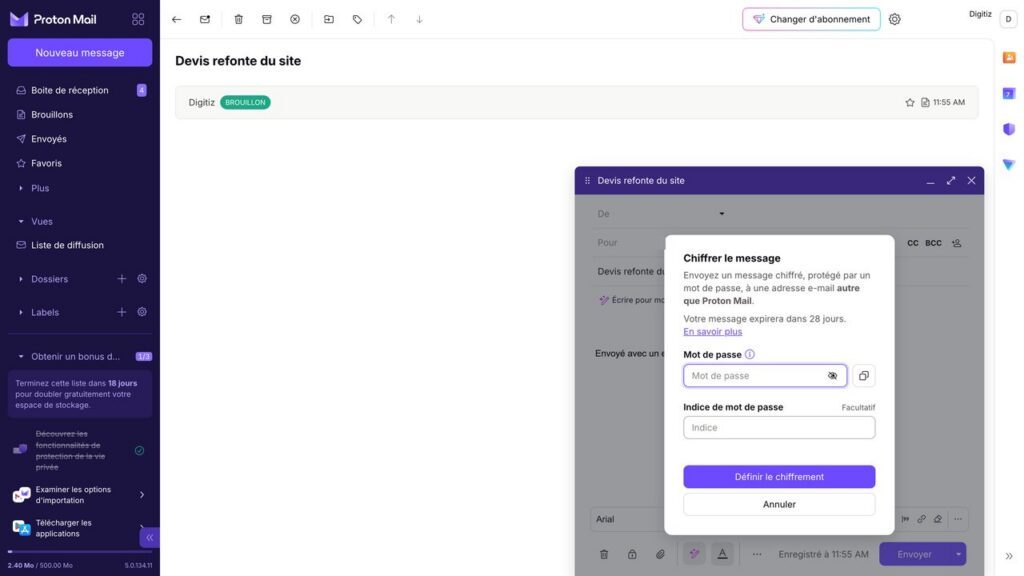This screenshot has width=1024, height=576.
Task: Expand the Plus section in sidebar
Action: [21, 188]
